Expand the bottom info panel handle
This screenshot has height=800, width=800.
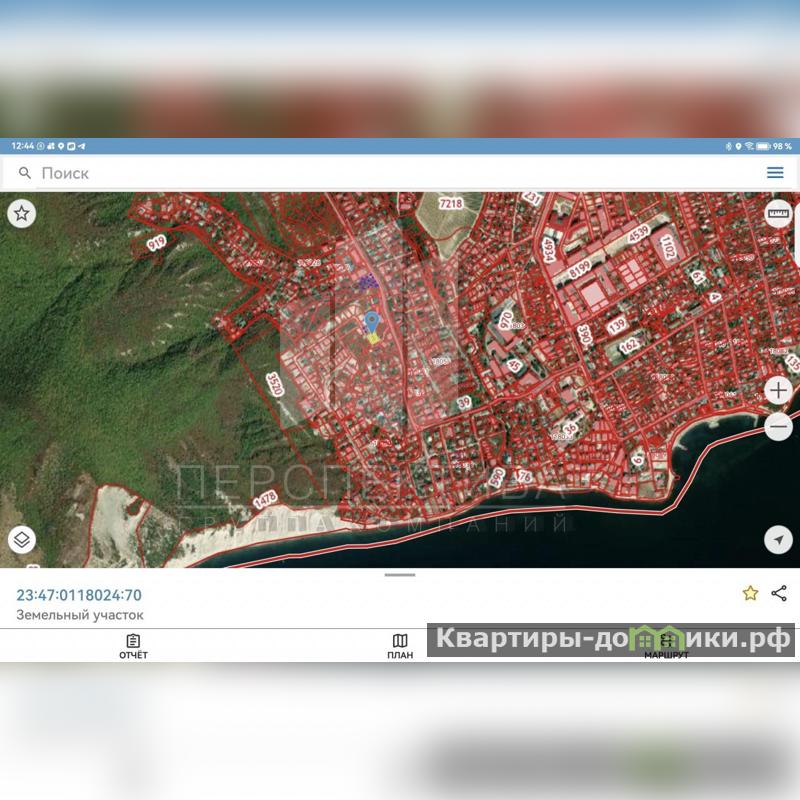[400, 575]
